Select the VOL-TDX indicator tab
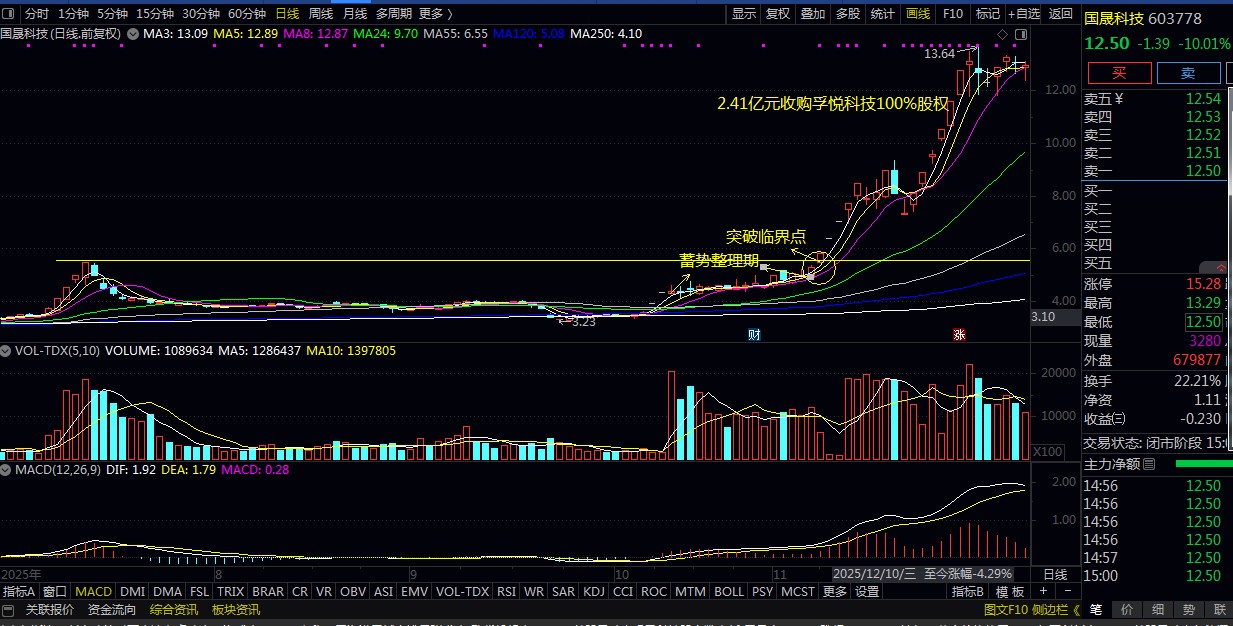The image size is (1233, 626). tap(463, 592)
